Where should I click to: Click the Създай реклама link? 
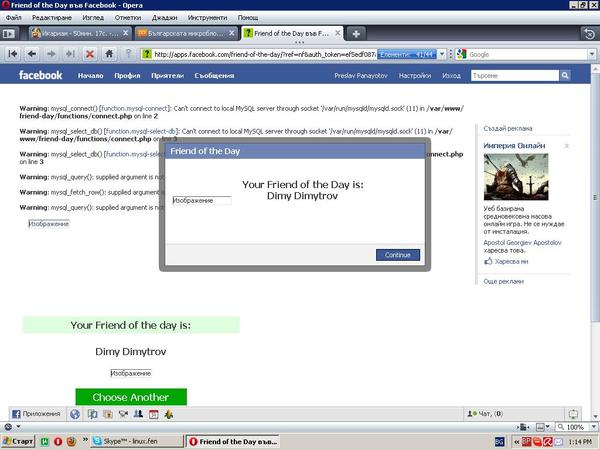[507, 129]
